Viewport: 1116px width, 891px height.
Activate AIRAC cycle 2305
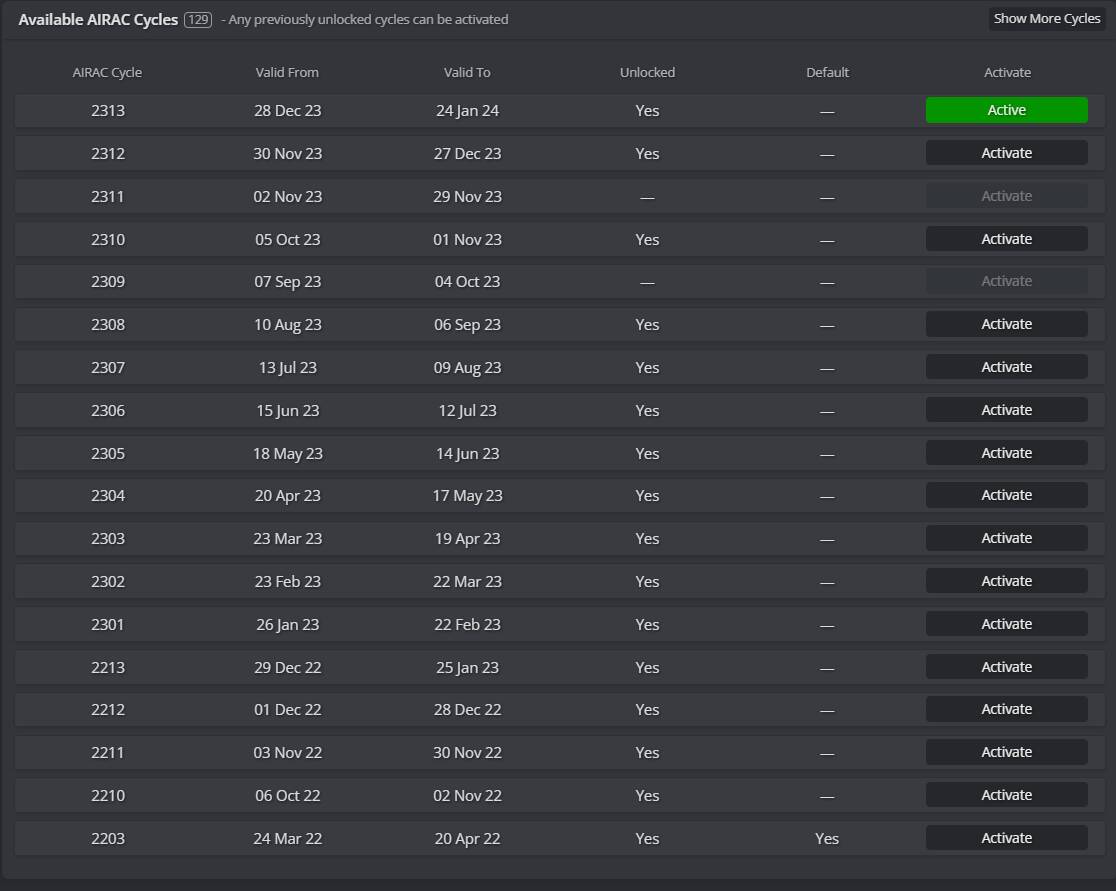coord(1006,453)
